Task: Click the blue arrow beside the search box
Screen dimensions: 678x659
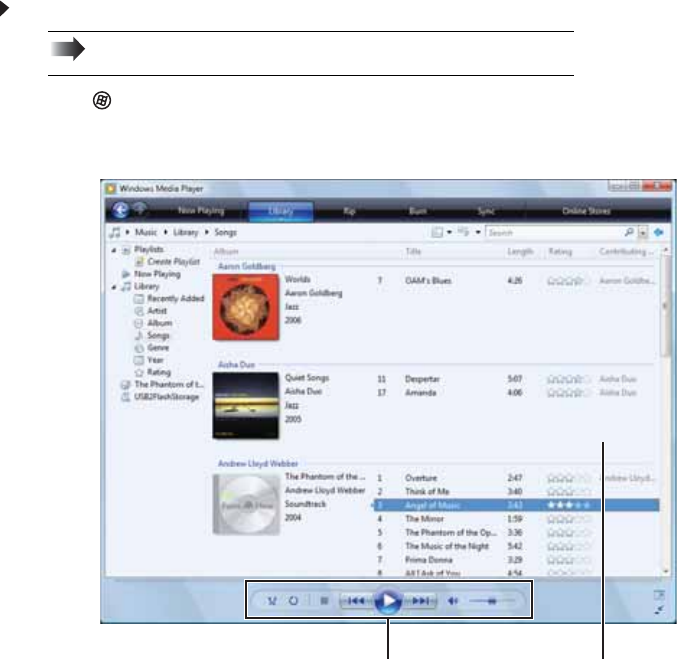Action: coord(659,233)
